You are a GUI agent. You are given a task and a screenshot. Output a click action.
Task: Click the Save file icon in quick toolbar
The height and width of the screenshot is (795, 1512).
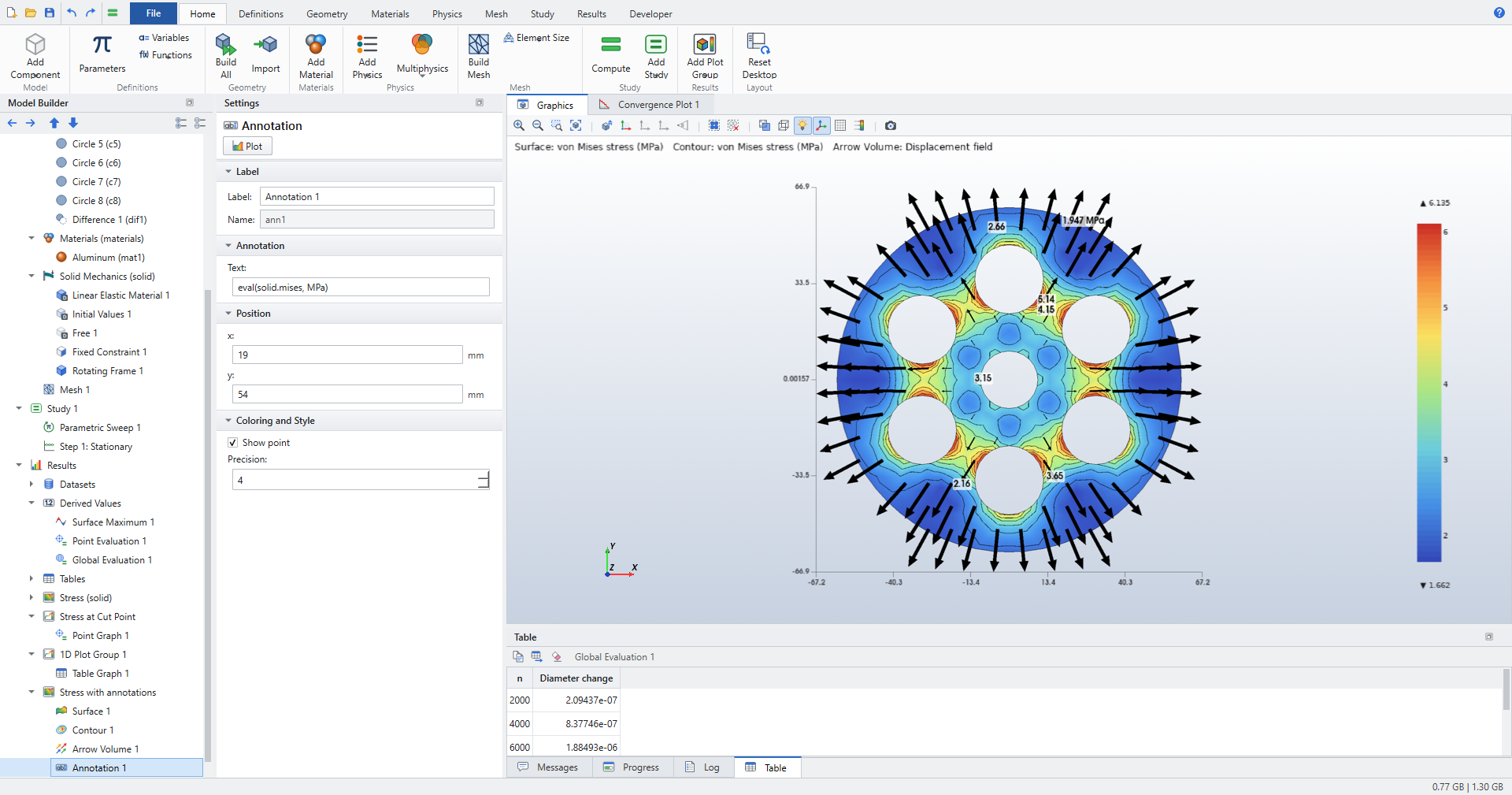coord(50,13)
